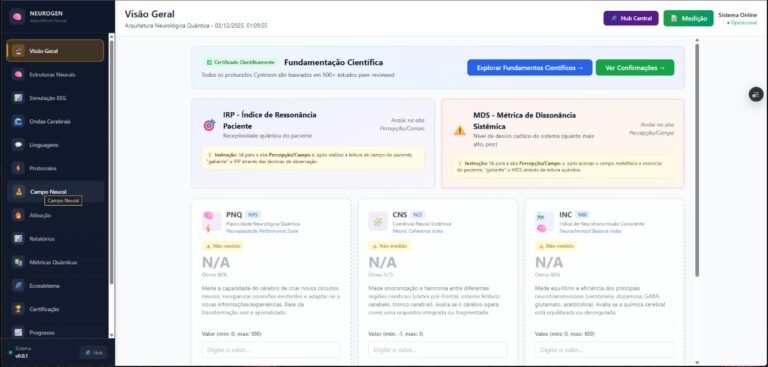Open the Hub Central button

pyautogui.click(x=630, y=18)
